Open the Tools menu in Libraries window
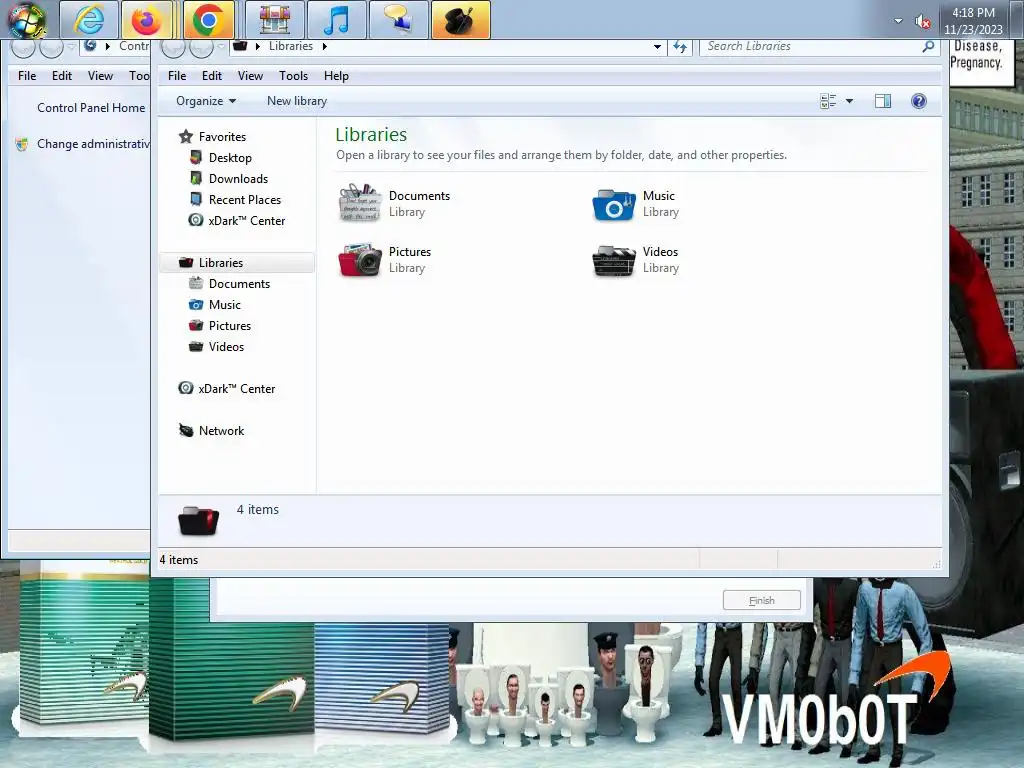The image size is (1024, 768). [293, 76]
